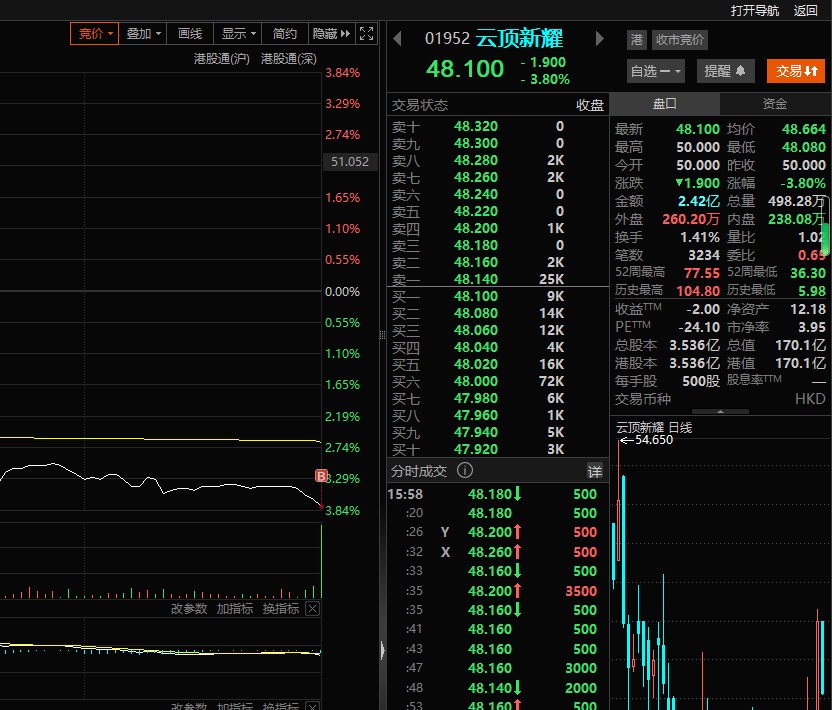The height and width of the screenshot is (710, 832).
Task: Click the 51.052 price label on axis
Action: click(350, 161)
